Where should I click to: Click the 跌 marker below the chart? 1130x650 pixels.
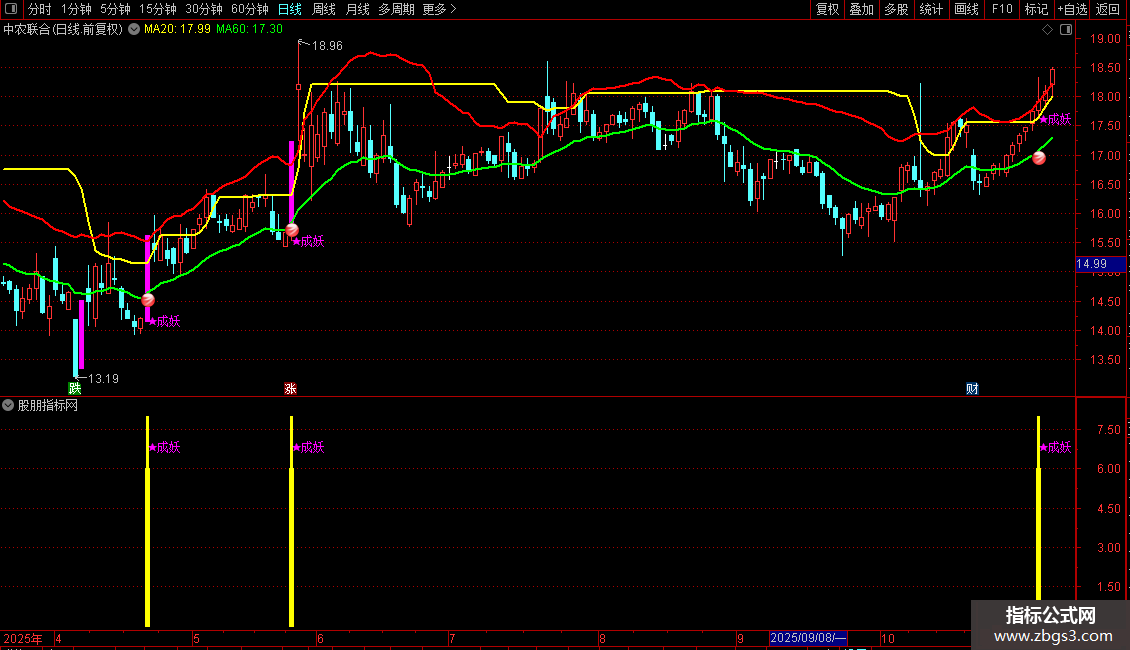click(75, 388)
